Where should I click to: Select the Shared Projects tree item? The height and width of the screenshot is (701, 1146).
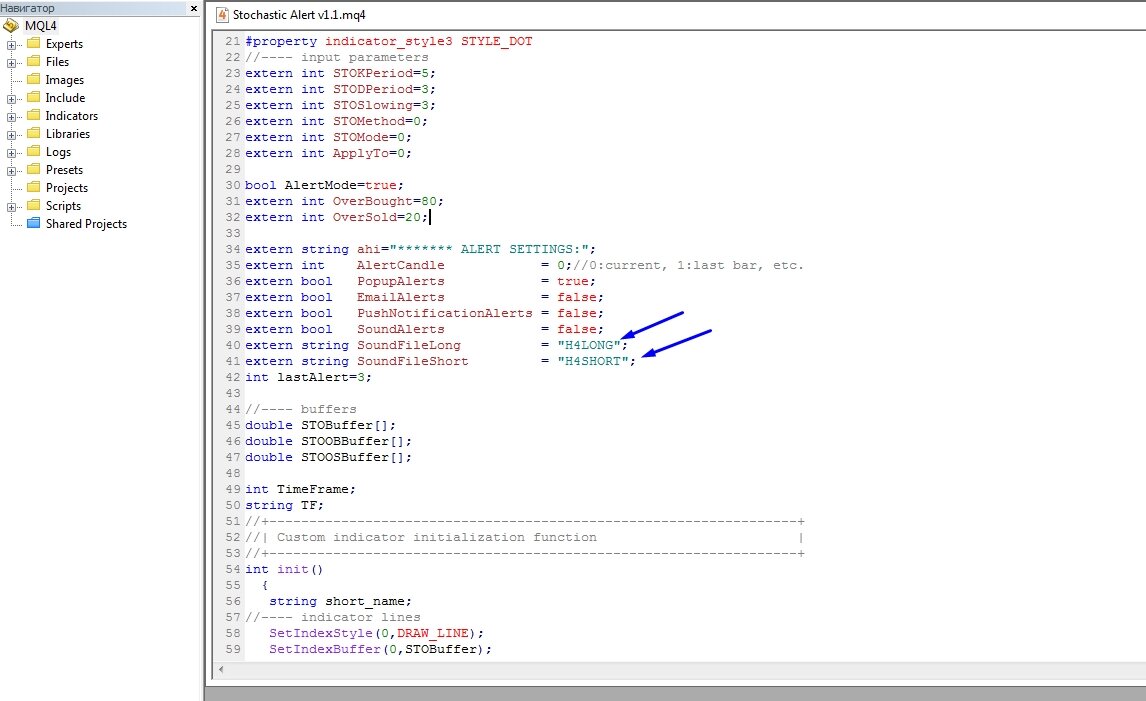pyautogui.click(x=86, y=224)
